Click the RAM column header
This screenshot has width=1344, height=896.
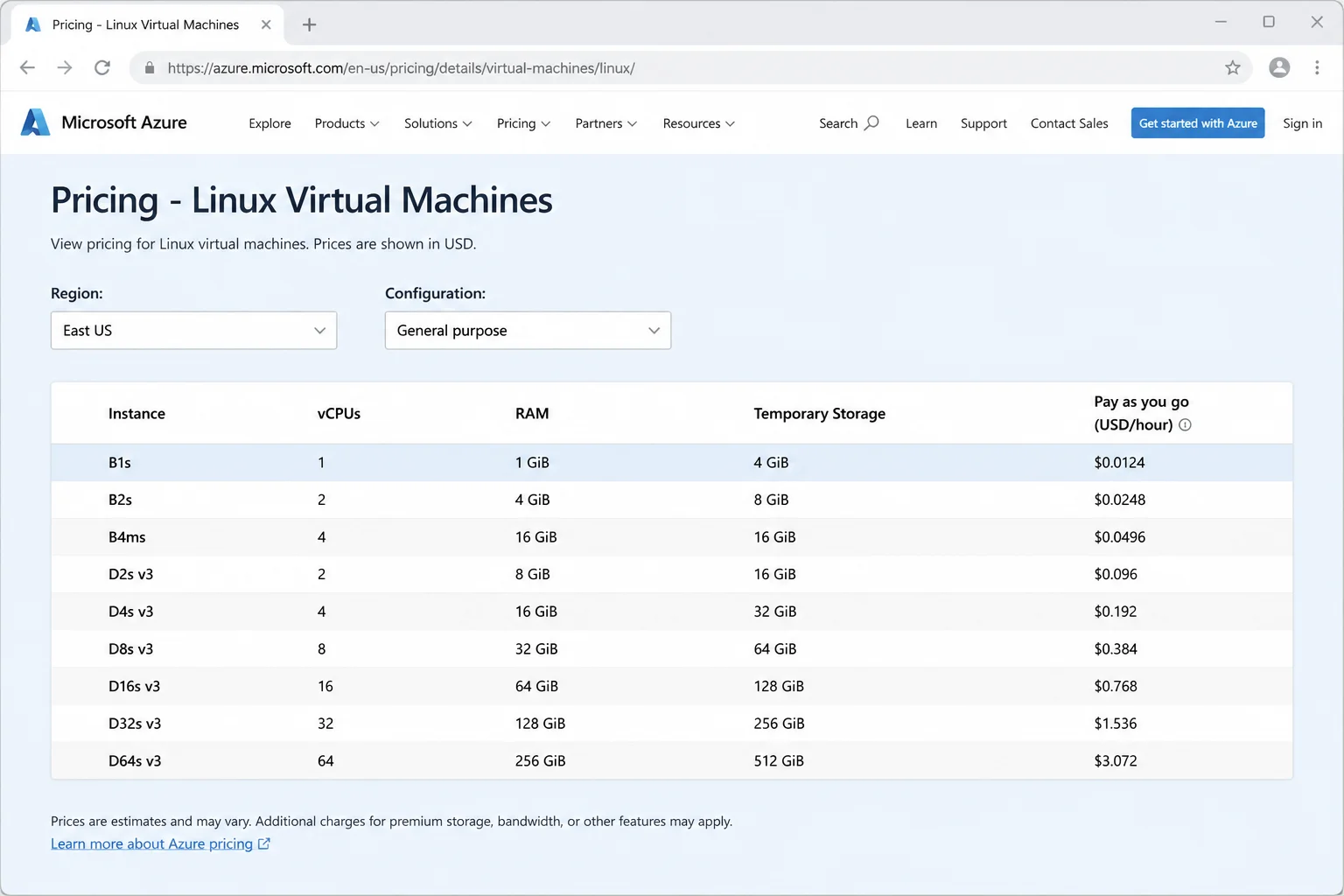(532, 413)
